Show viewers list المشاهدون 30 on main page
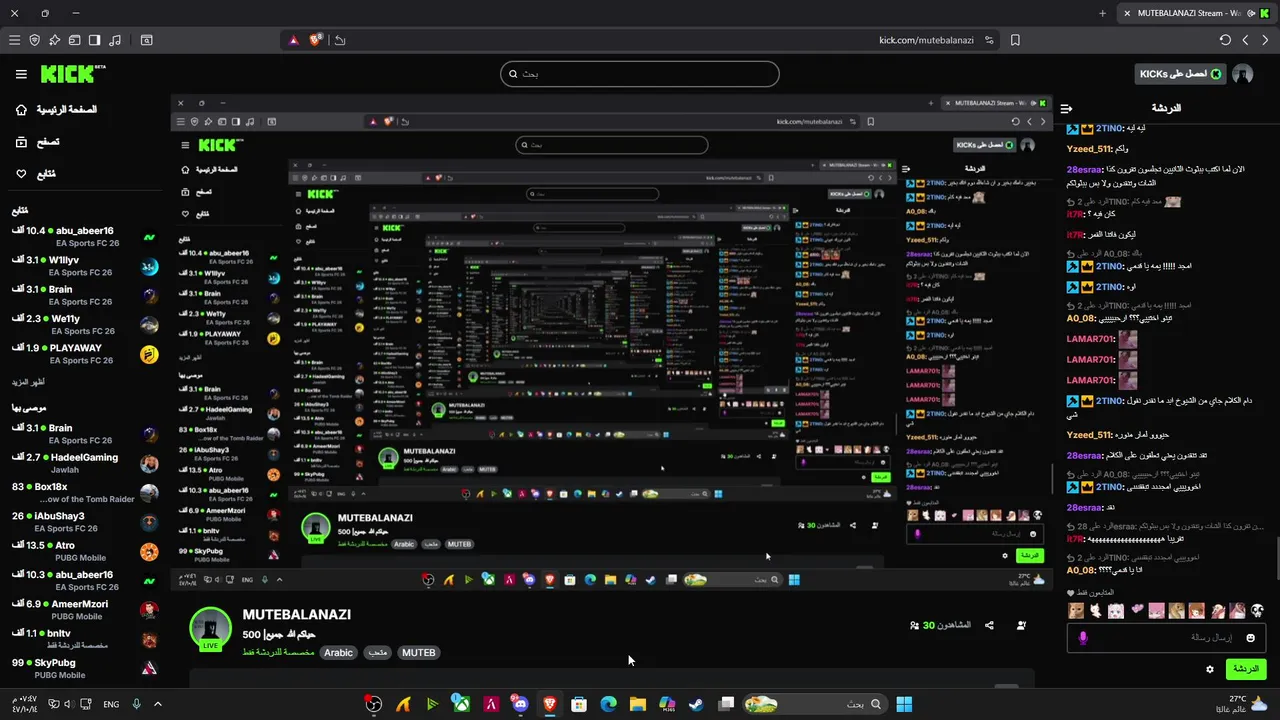Screen dimensions: 1280x720 [x=941, y=625]
